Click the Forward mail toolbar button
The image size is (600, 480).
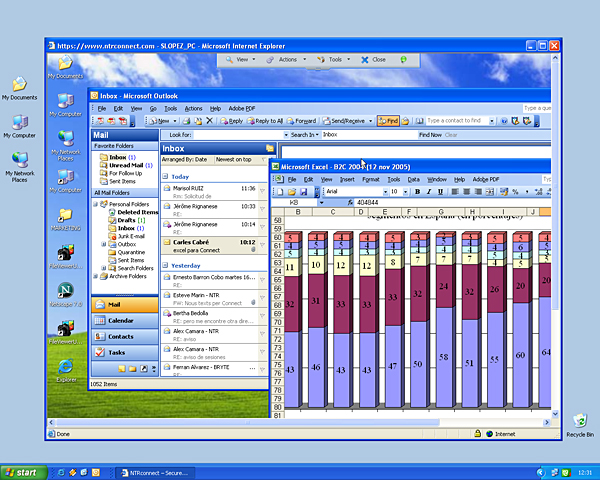tap(302, 121)
